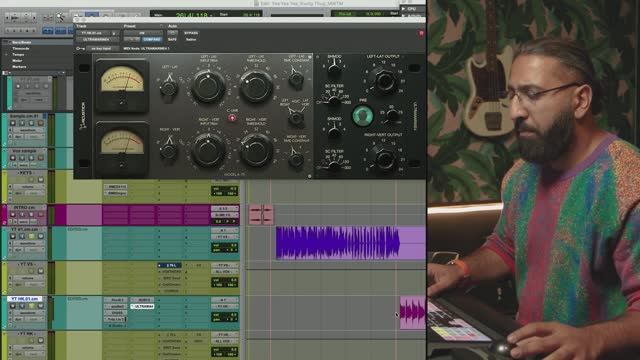This screenshot has height=360, width=640.
Task: Click the blue COMPARE button
Action: tap(151, 39)
